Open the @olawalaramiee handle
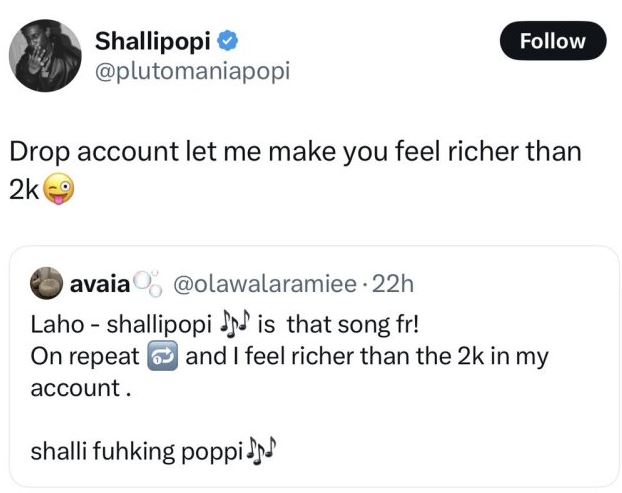The height and width of the screenshot is (493, 622). point(265,284)
